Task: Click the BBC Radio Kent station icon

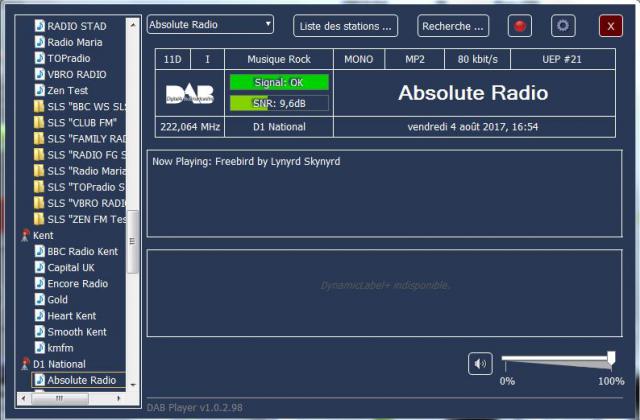Action: [x=40, y=251]
